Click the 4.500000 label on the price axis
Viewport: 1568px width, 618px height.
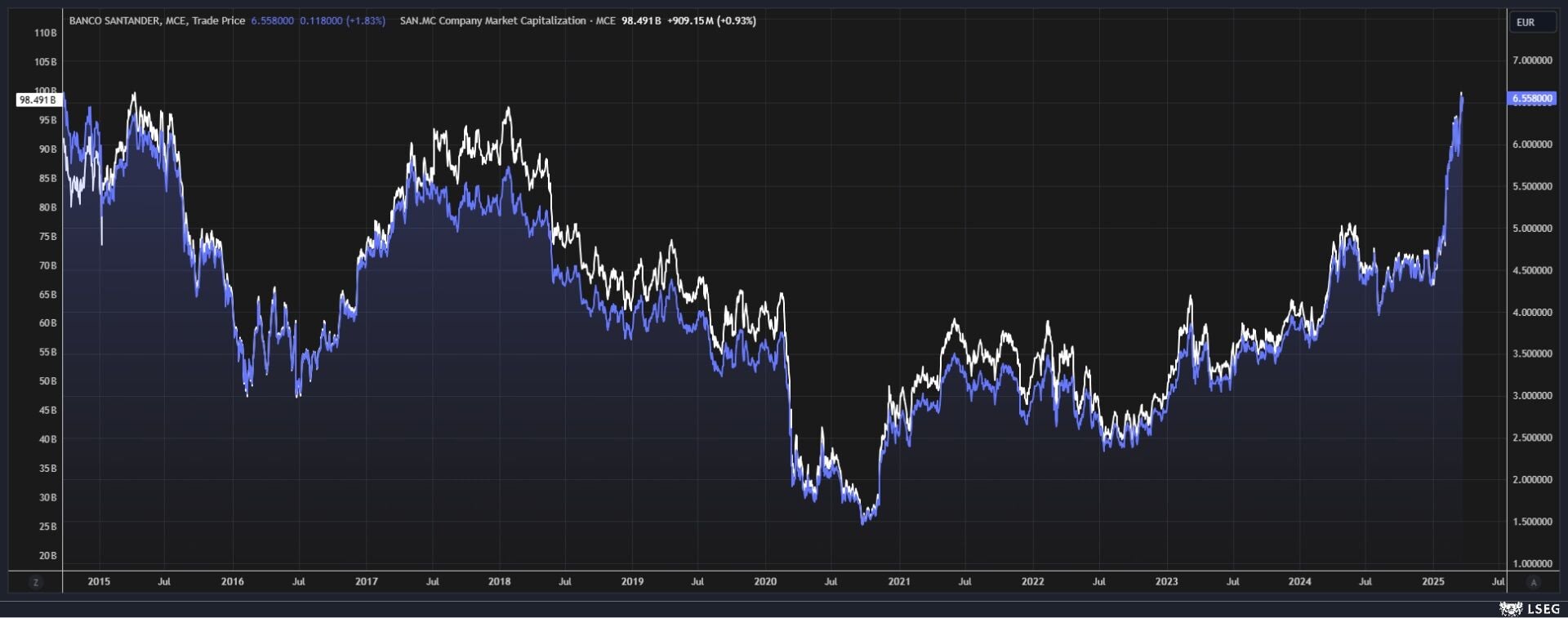[x=1532, y=270]
